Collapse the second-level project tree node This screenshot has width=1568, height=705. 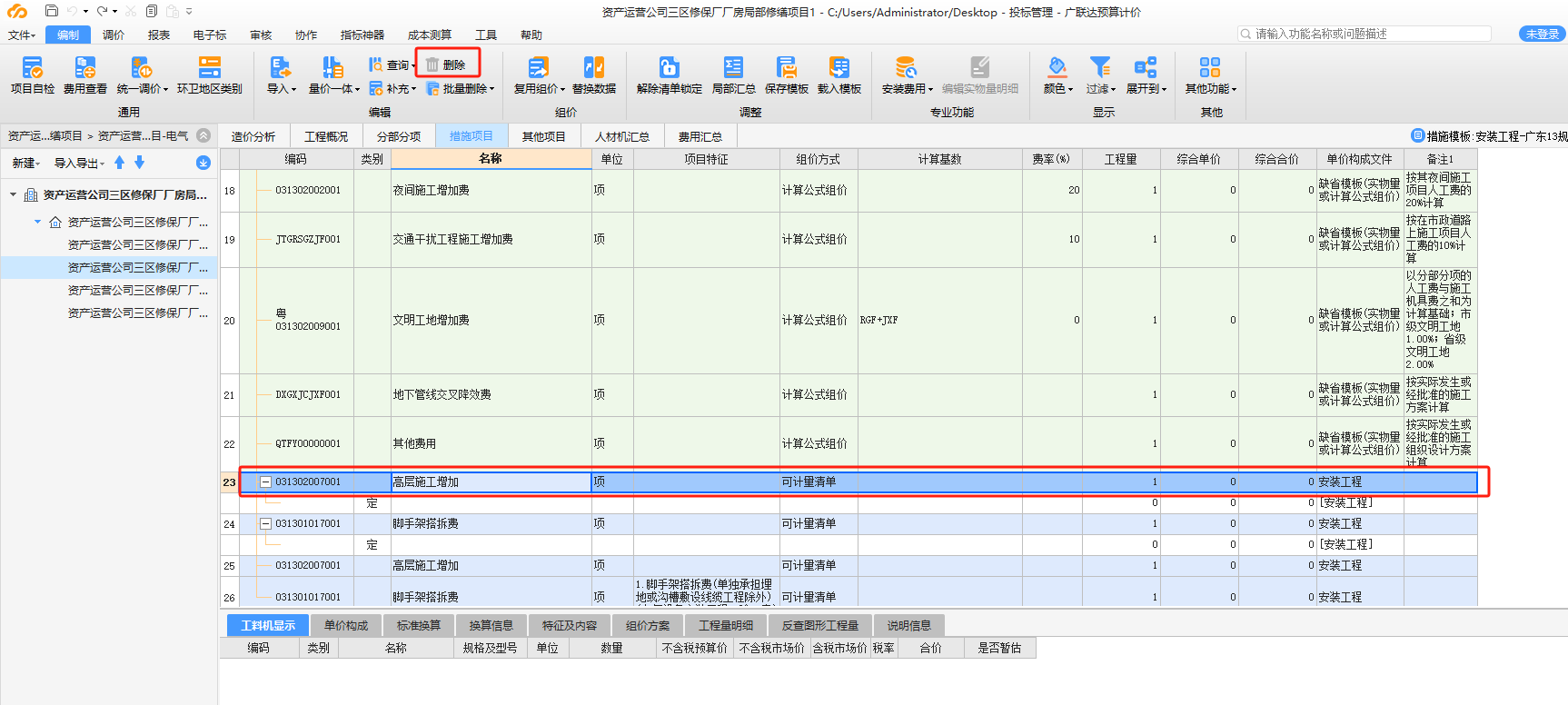click(37, 222)
